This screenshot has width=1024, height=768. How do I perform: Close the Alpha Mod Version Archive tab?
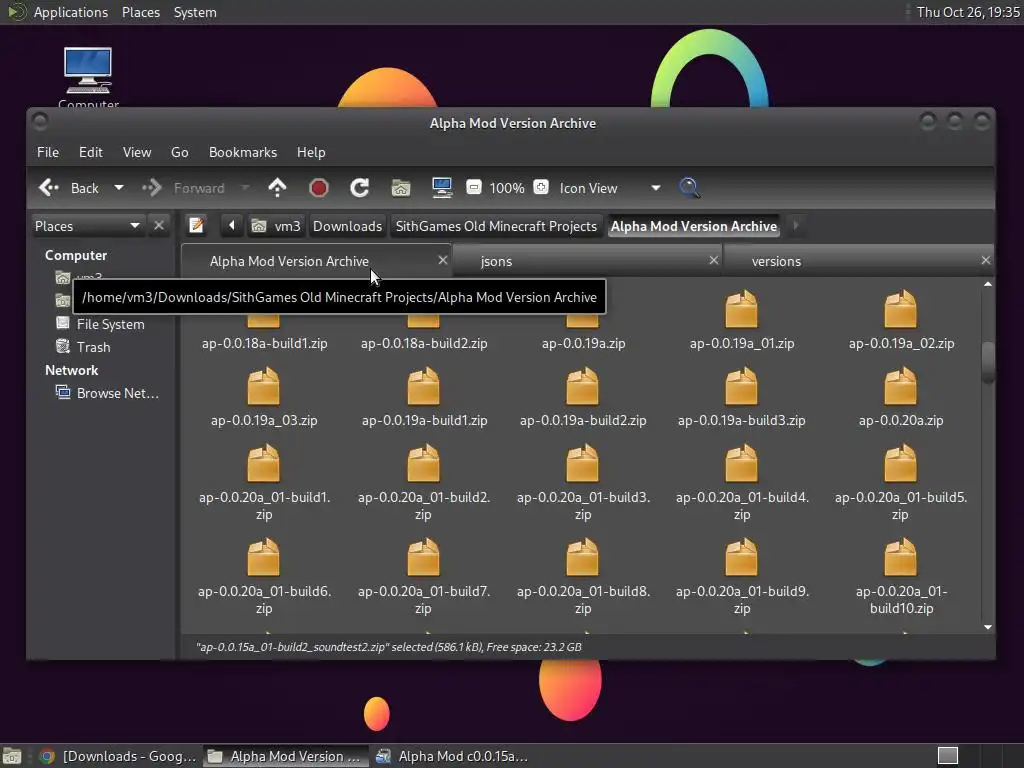[x=443, y=260]
